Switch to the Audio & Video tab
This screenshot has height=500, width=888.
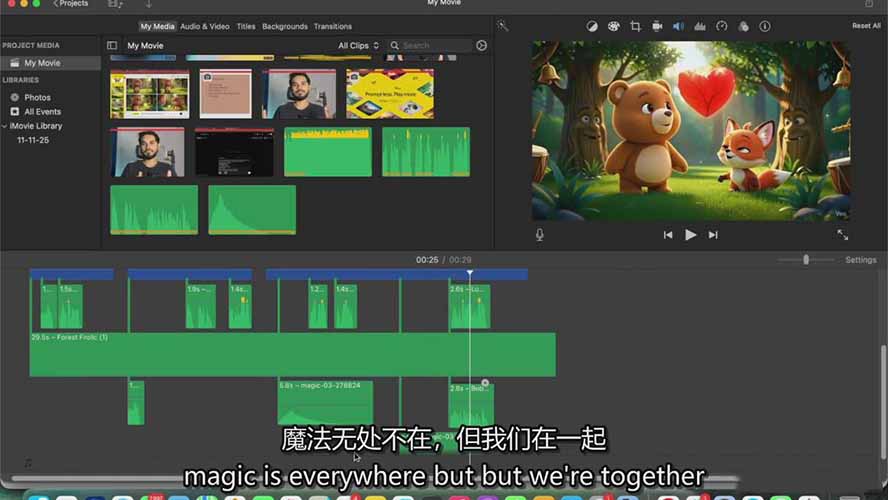(204, 26)
